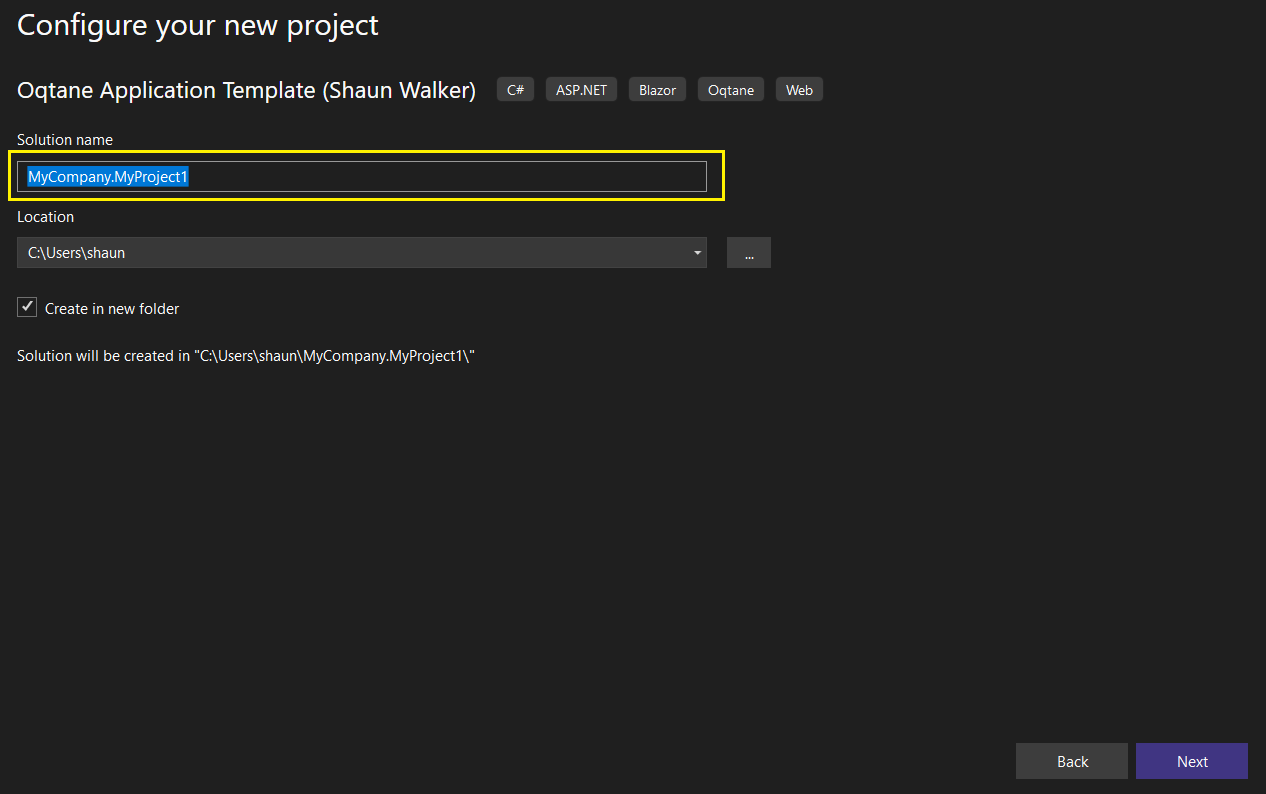Image resolution: width=1266 pixels, height=794 pixels.
Task: Click the Oqtane Application Template title text
Action: point(246,90)
